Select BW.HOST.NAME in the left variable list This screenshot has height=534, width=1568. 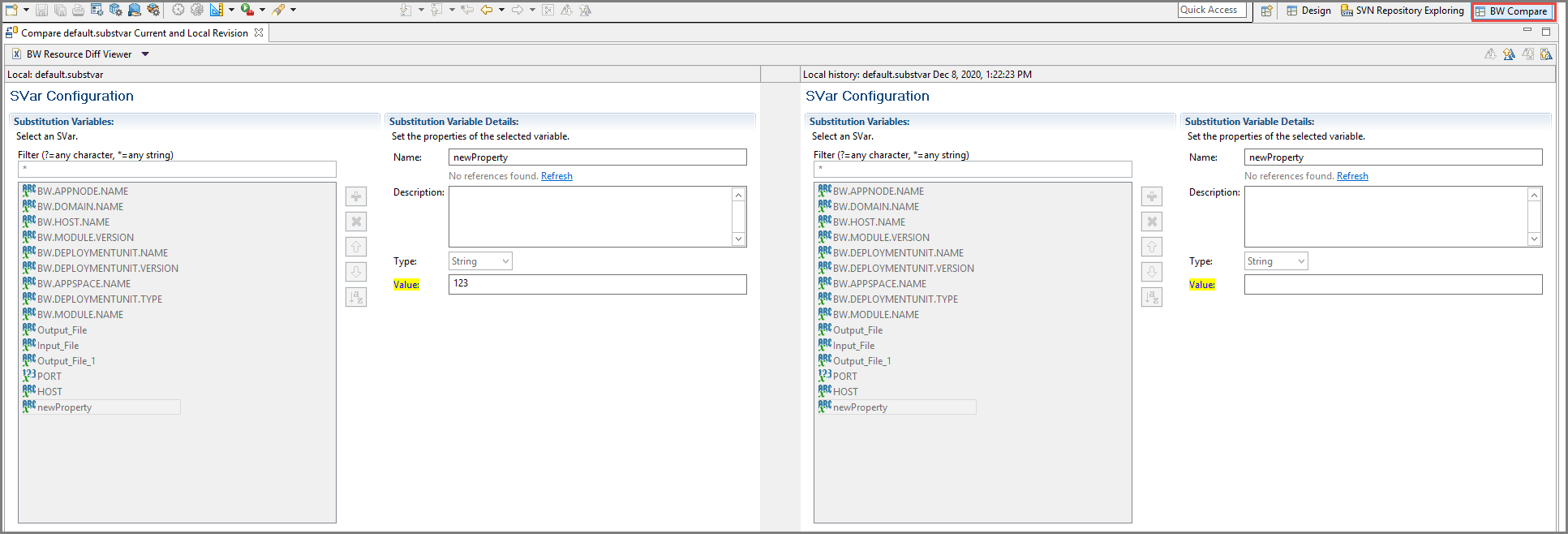point(73,222)
